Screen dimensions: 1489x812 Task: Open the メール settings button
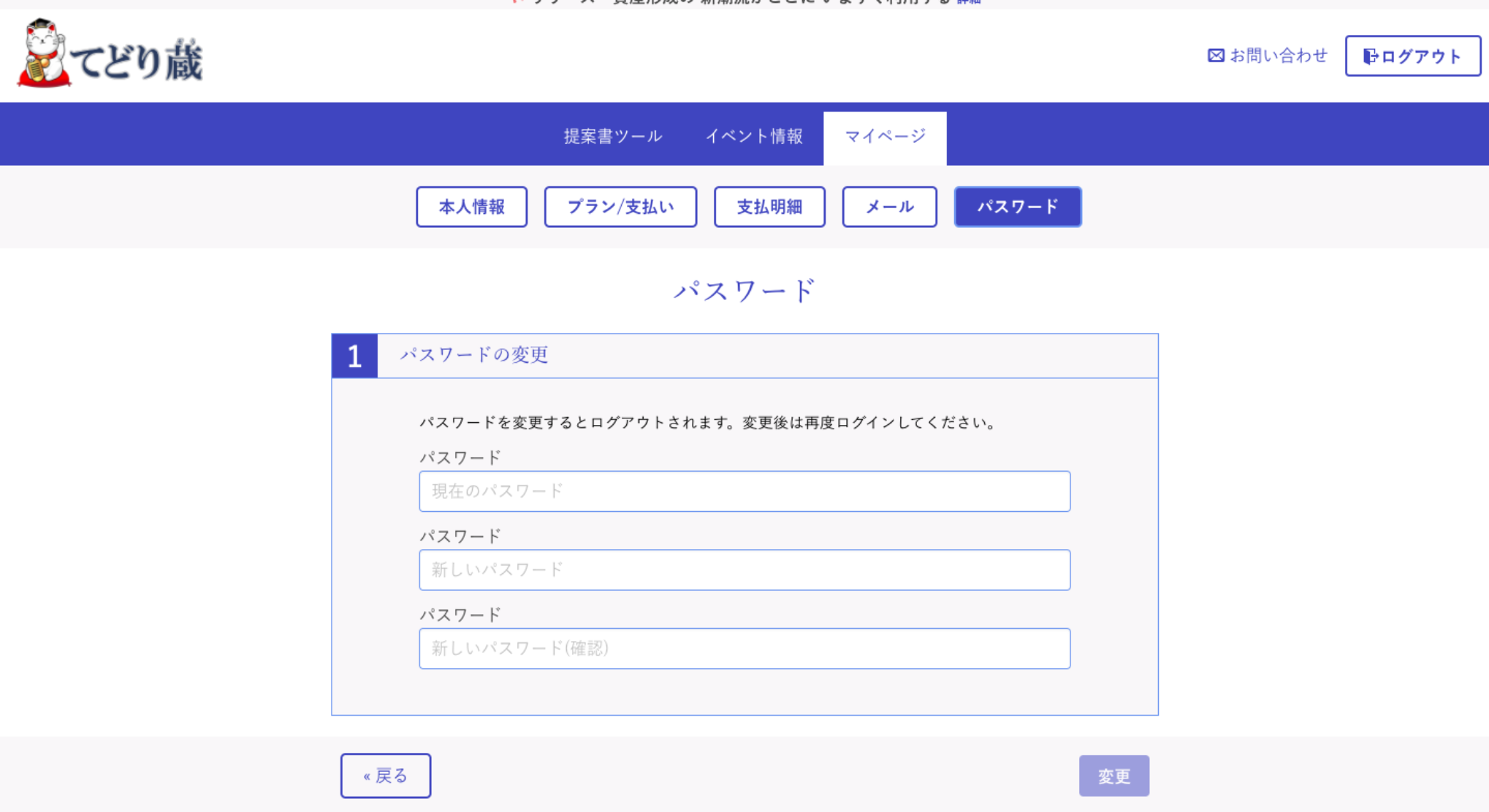(x=889, y=207)
